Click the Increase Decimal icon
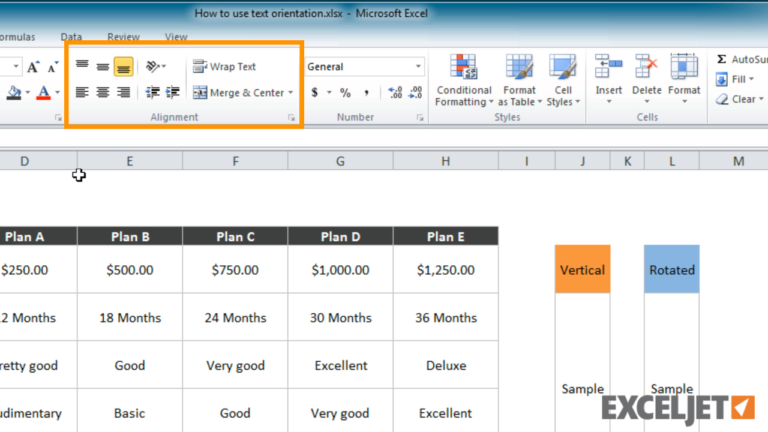This screenshot has width=768, height=432. coord(395,92)
